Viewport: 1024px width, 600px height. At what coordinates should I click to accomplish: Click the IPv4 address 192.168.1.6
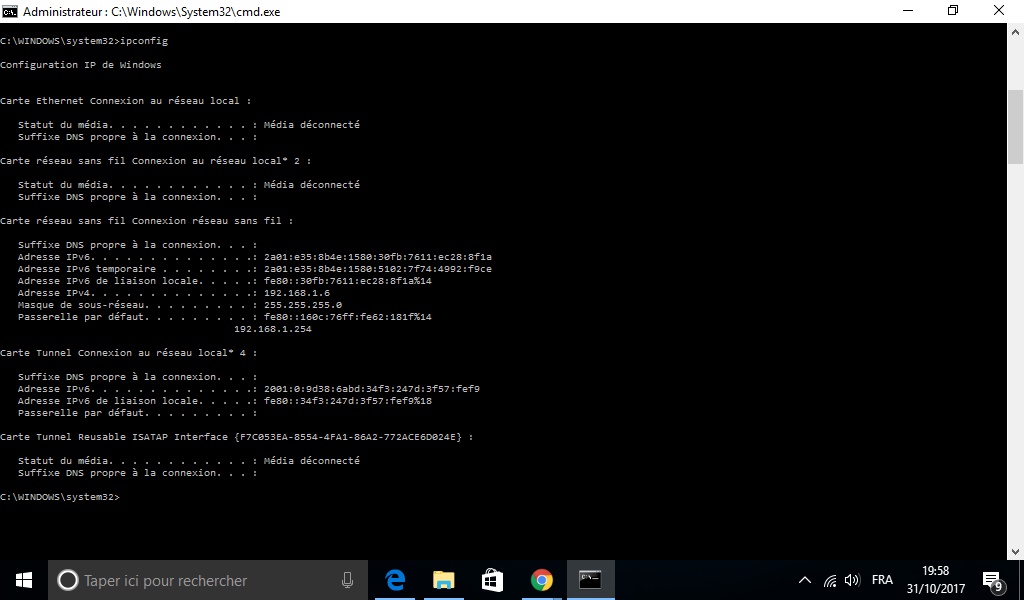click(x=296, y=293)
